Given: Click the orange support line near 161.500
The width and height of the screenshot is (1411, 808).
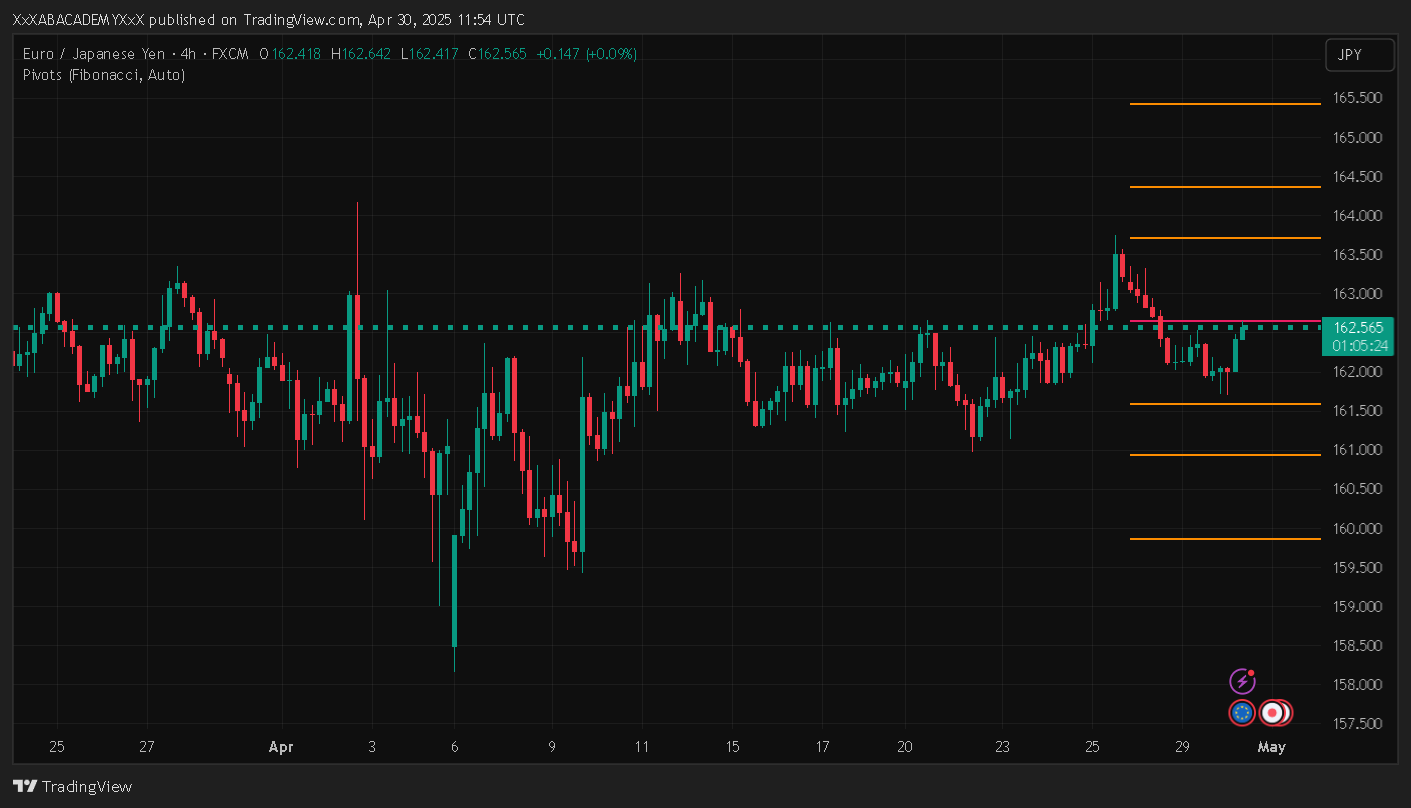Looking at the screenshot, I should (x=1225, y=404).
